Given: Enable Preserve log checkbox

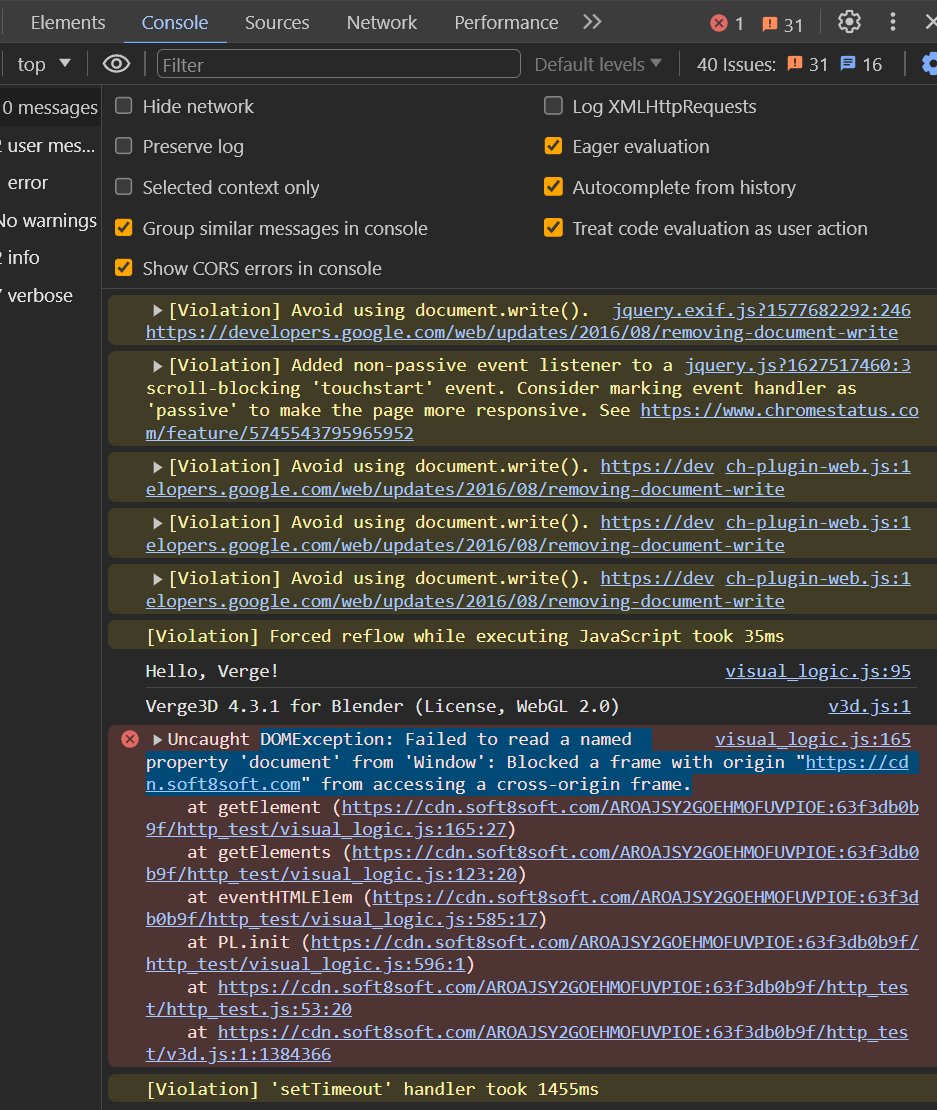Looking at the screenshot, I should tap(124, 146).
